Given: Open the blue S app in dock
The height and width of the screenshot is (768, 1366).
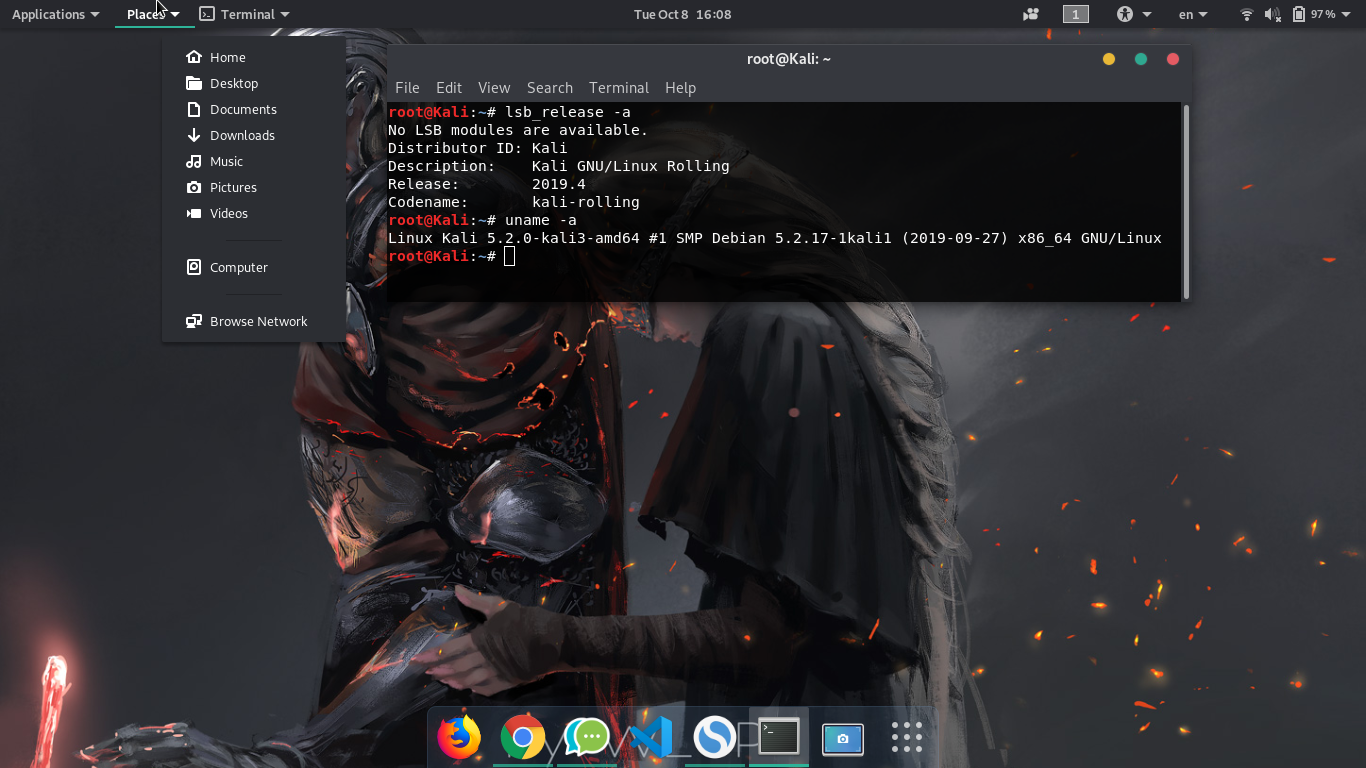Looking at the screenshot, I should [715, 738].
